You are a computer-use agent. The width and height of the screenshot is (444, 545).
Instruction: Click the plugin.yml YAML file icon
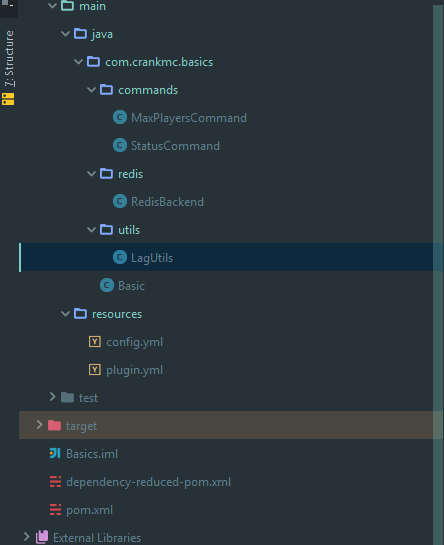click(x=95, y=369)
